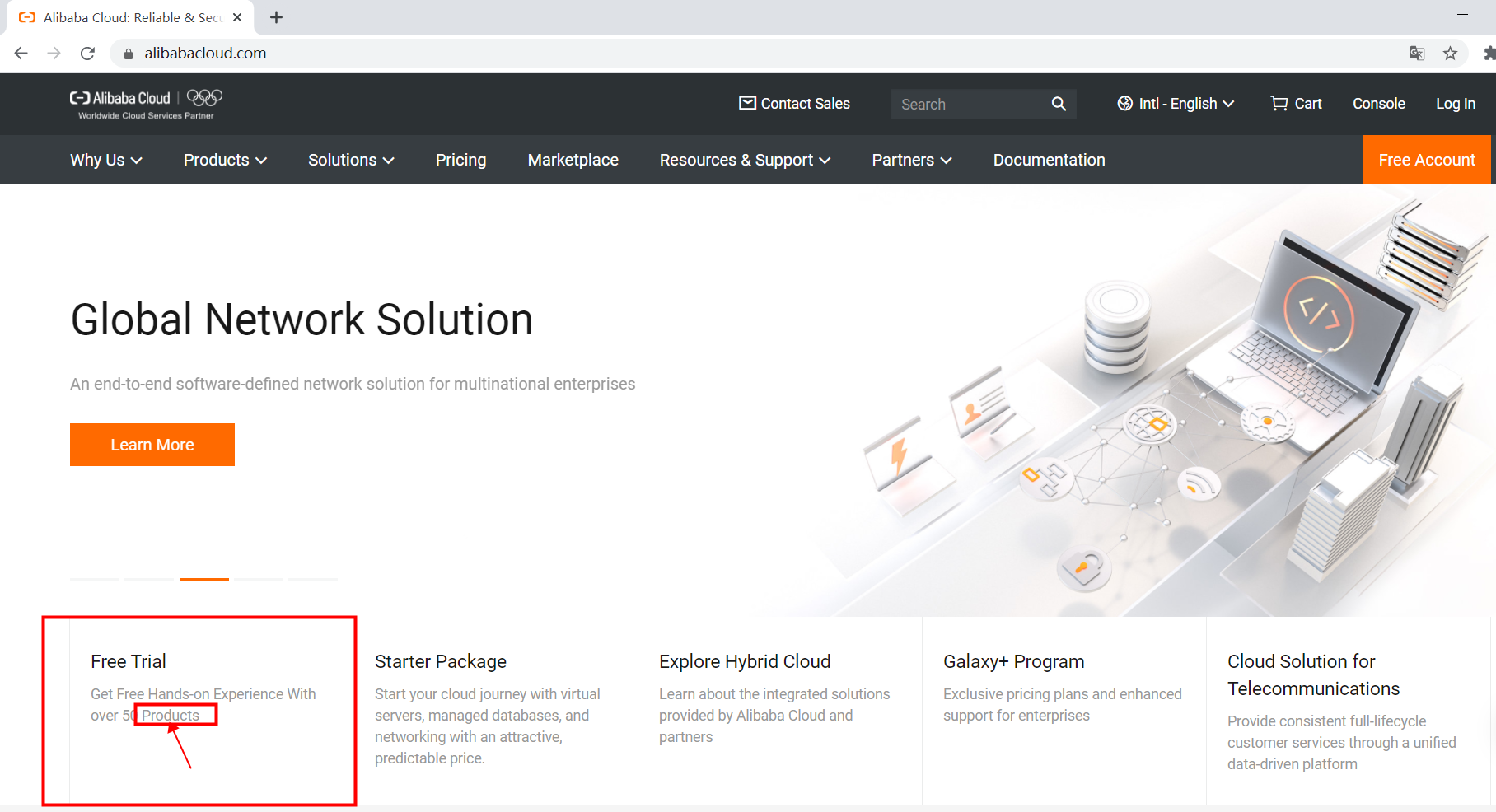Screen dimensions: 1496x812
Task: Click the Cart link text
Action: [x=1307, y=103]
